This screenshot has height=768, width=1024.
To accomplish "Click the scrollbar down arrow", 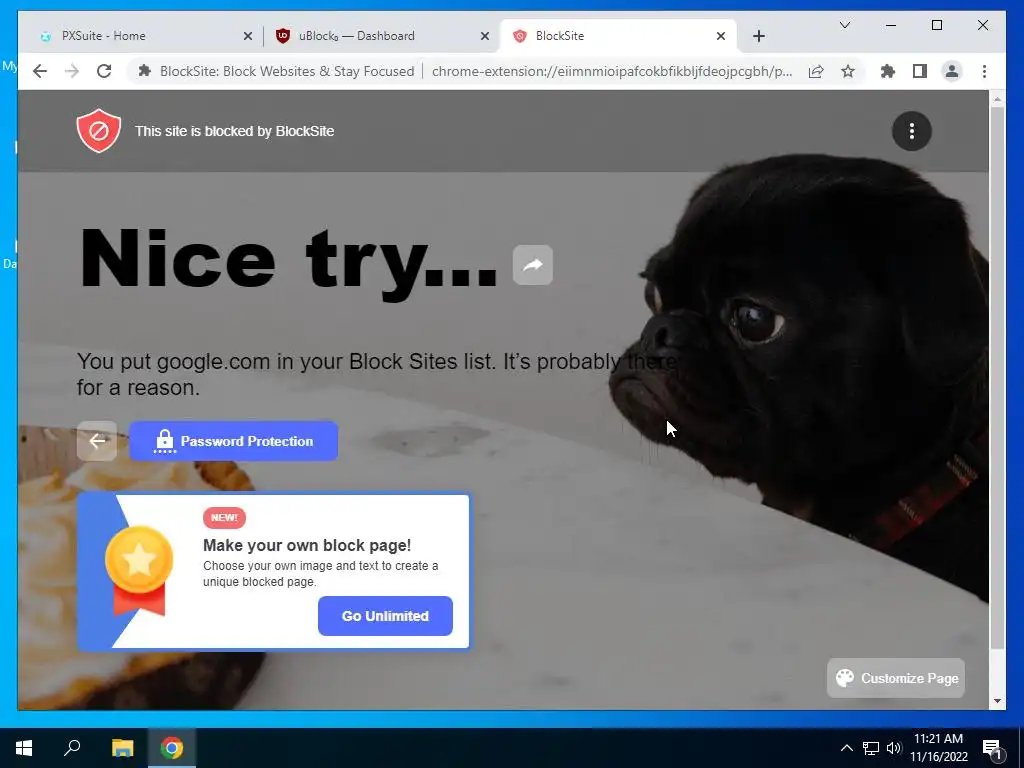I will (997, 701).
